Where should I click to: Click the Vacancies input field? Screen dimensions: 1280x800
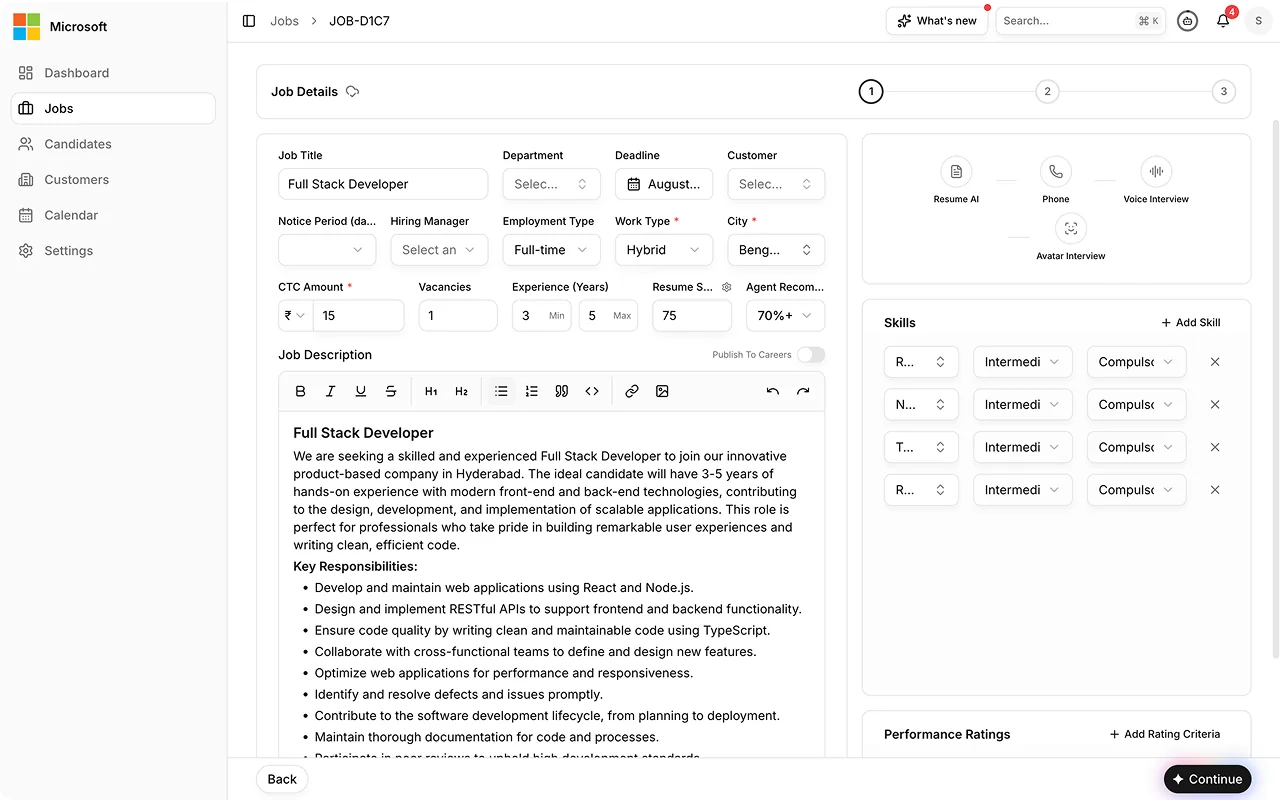[x=458, y=315]
